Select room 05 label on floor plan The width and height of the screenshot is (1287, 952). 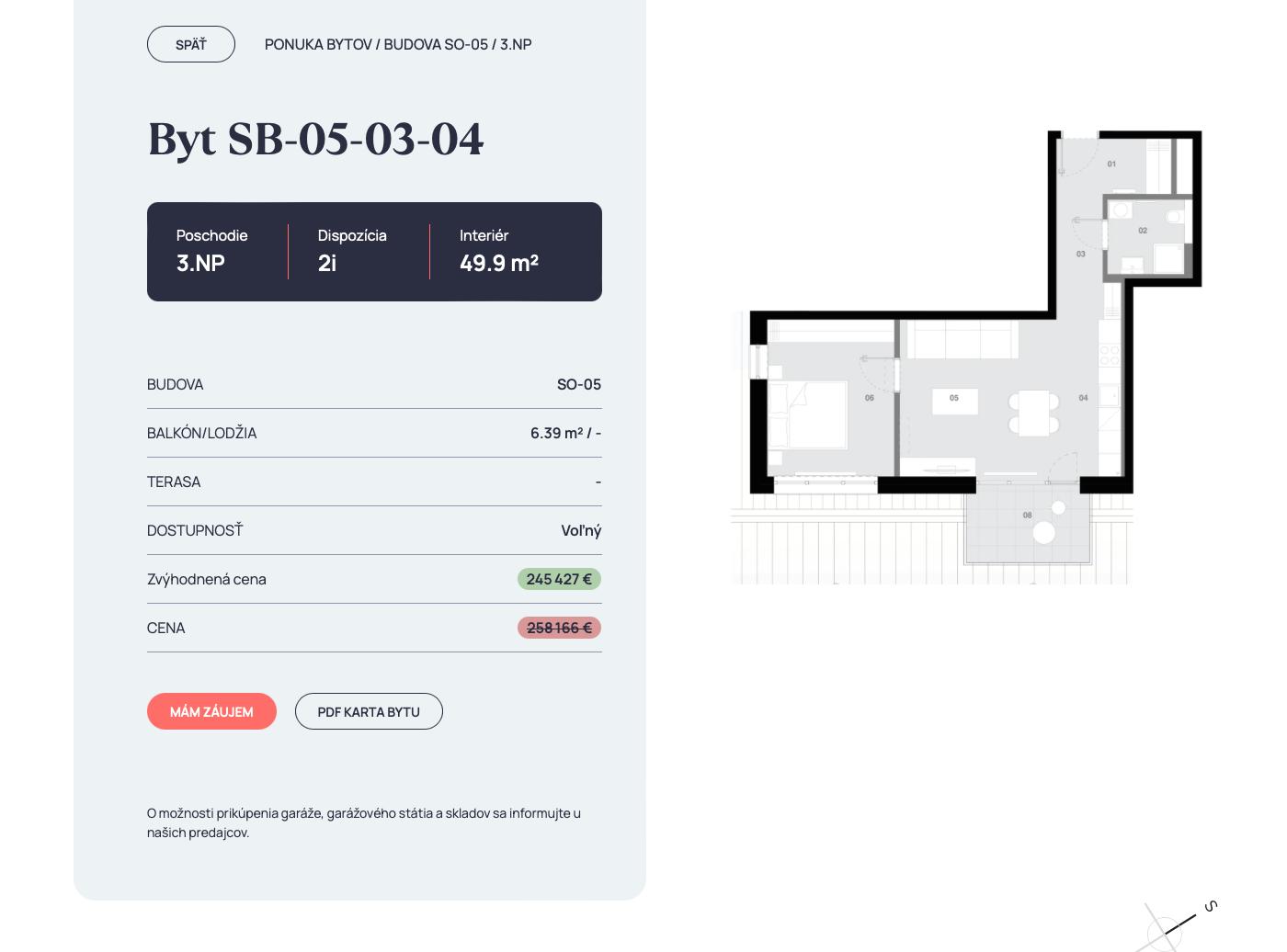954,398
